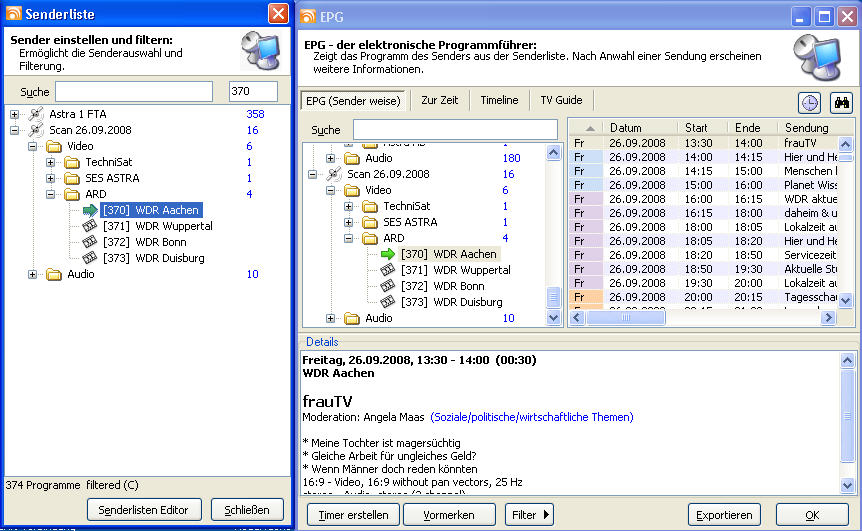
Task: Click the binoculars search icon in EPG
Action: point(841,102)
